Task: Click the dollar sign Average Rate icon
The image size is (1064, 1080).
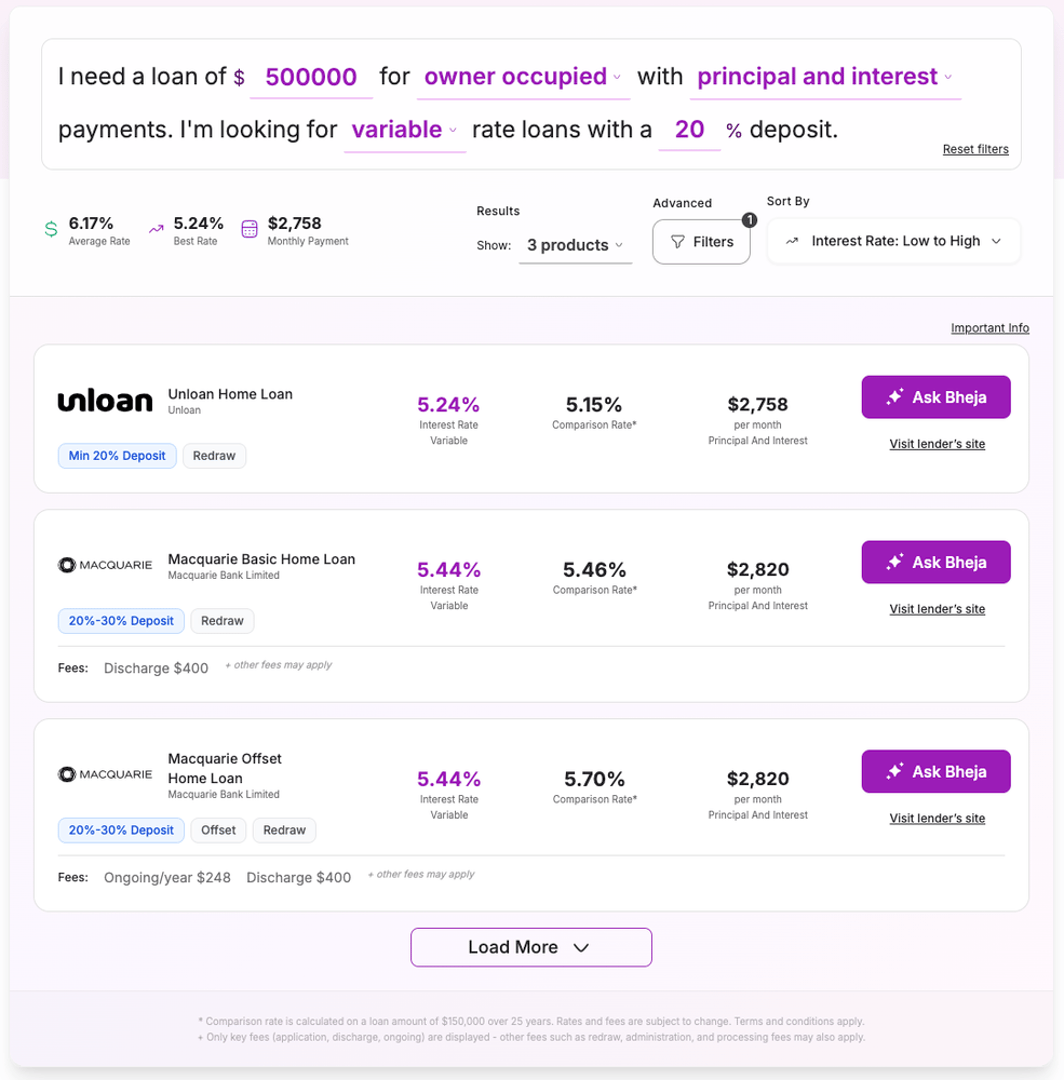Action: pos(51,229)
